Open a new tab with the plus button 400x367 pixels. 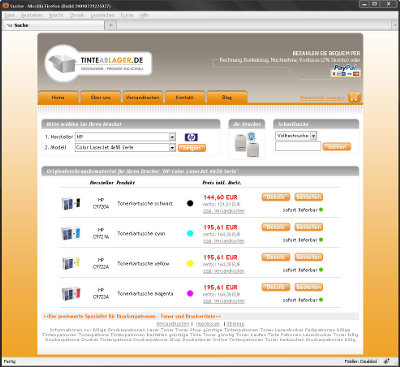111,25
